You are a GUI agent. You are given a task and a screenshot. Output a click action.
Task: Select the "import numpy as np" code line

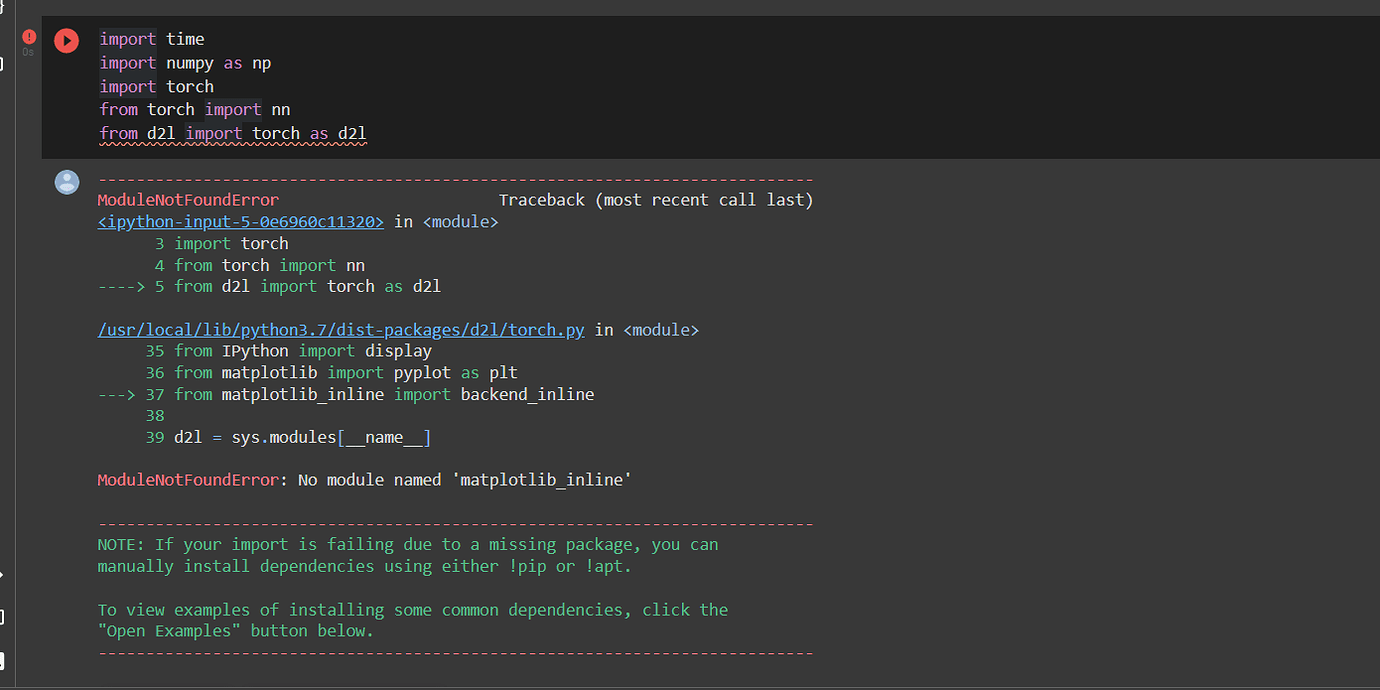click(184, 62)
